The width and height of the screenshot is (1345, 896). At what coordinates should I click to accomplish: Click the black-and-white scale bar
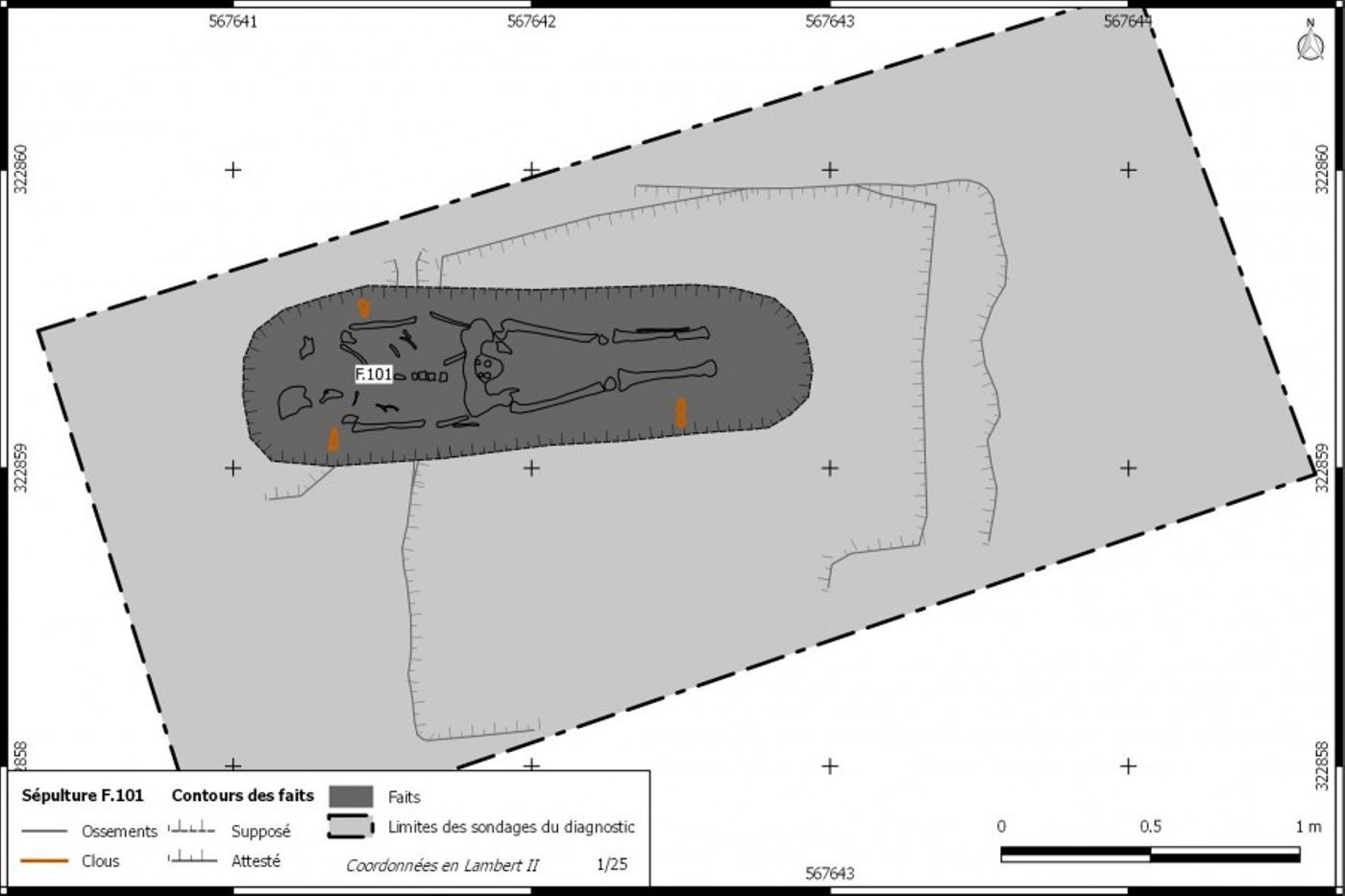[x=1150, y=854]
